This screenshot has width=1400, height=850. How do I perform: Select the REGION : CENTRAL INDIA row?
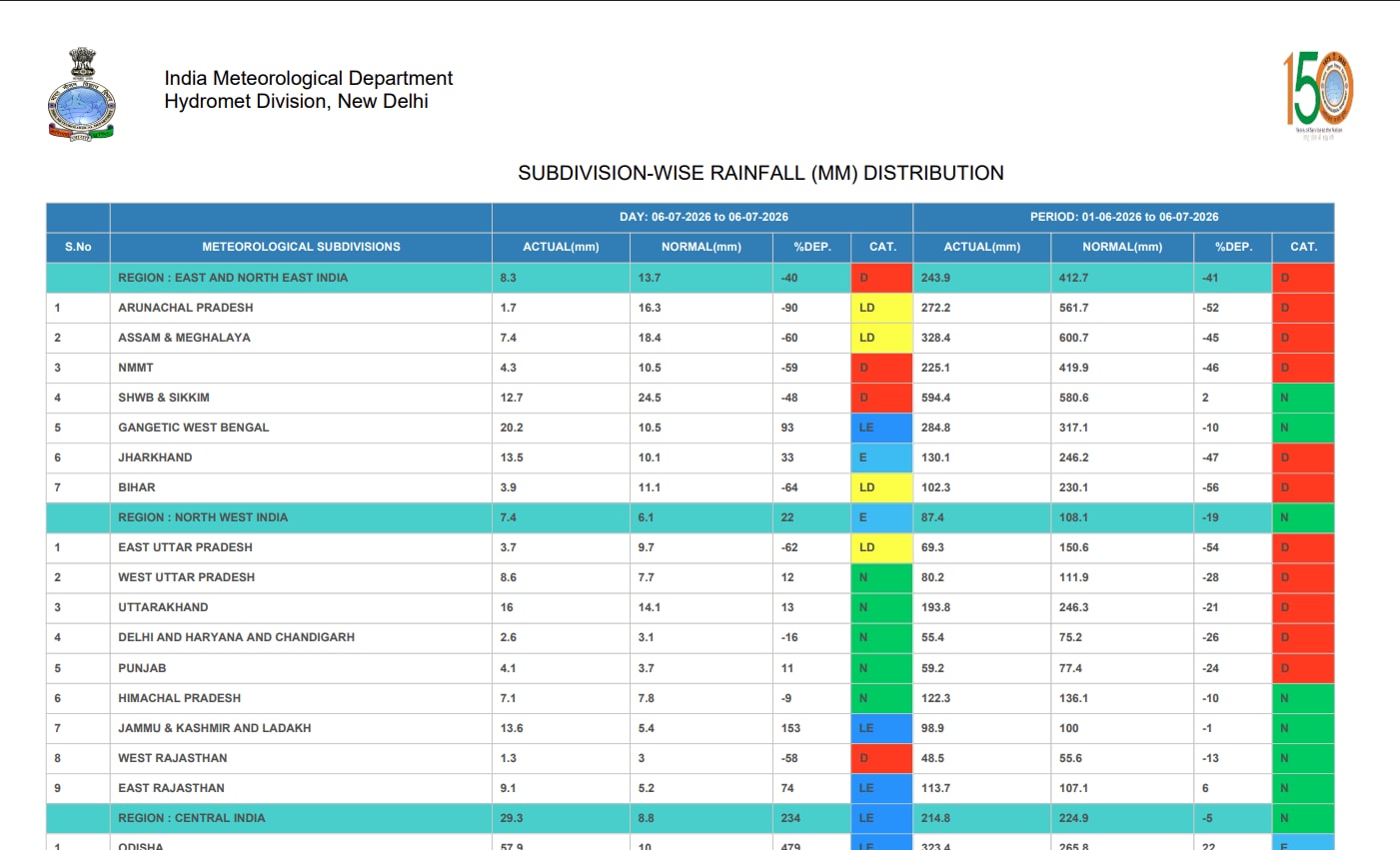[x=690, y=818]
